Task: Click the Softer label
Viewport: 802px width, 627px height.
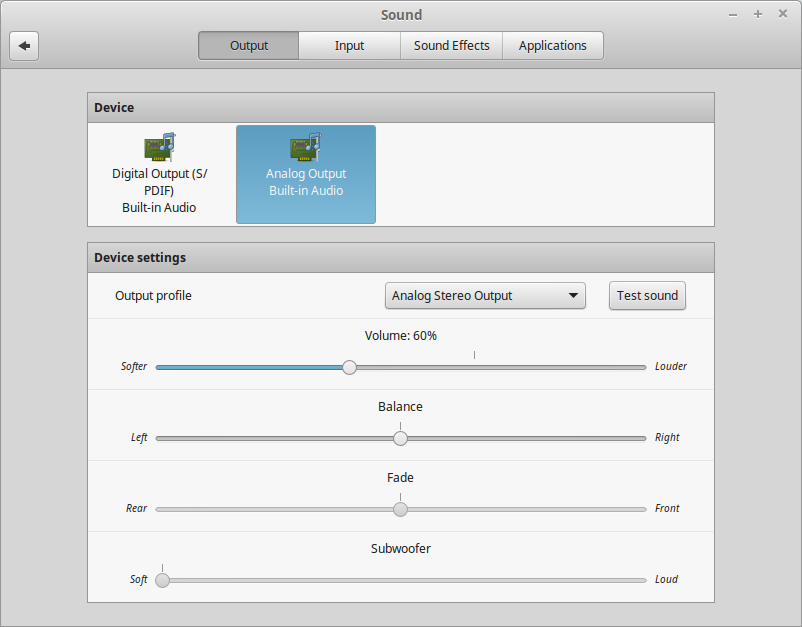Action: point(134,366)
